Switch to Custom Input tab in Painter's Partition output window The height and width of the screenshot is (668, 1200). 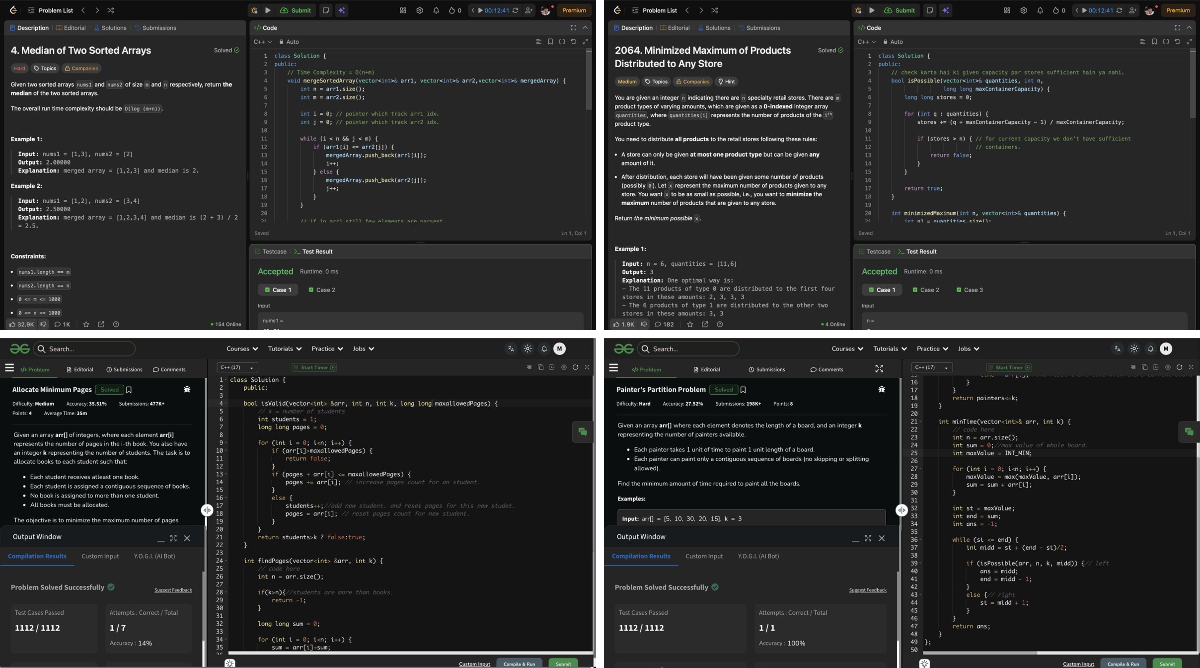point(706,556)
